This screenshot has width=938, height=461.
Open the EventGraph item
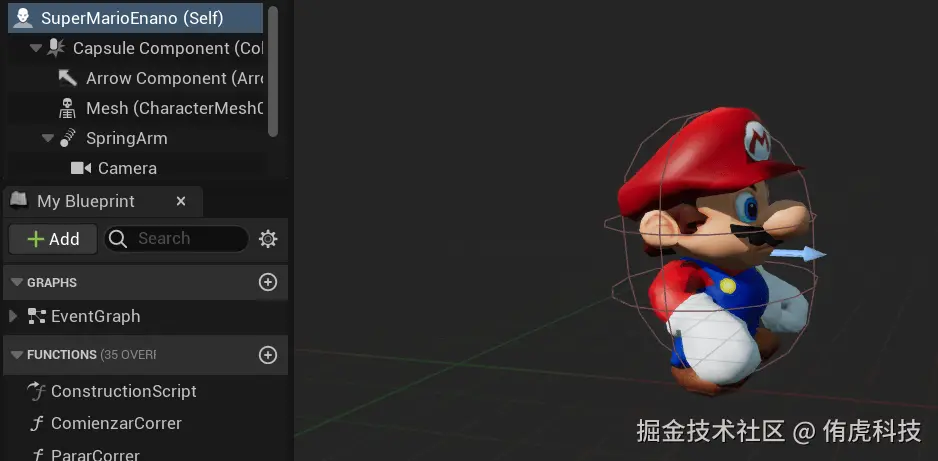96,316
